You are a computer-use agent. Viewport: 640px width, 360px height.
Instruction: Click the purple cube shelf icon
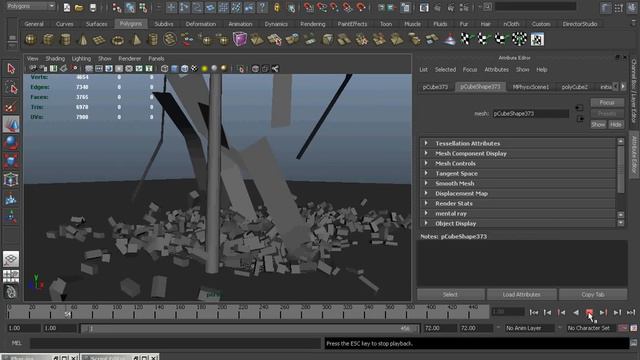click(240, 39)
